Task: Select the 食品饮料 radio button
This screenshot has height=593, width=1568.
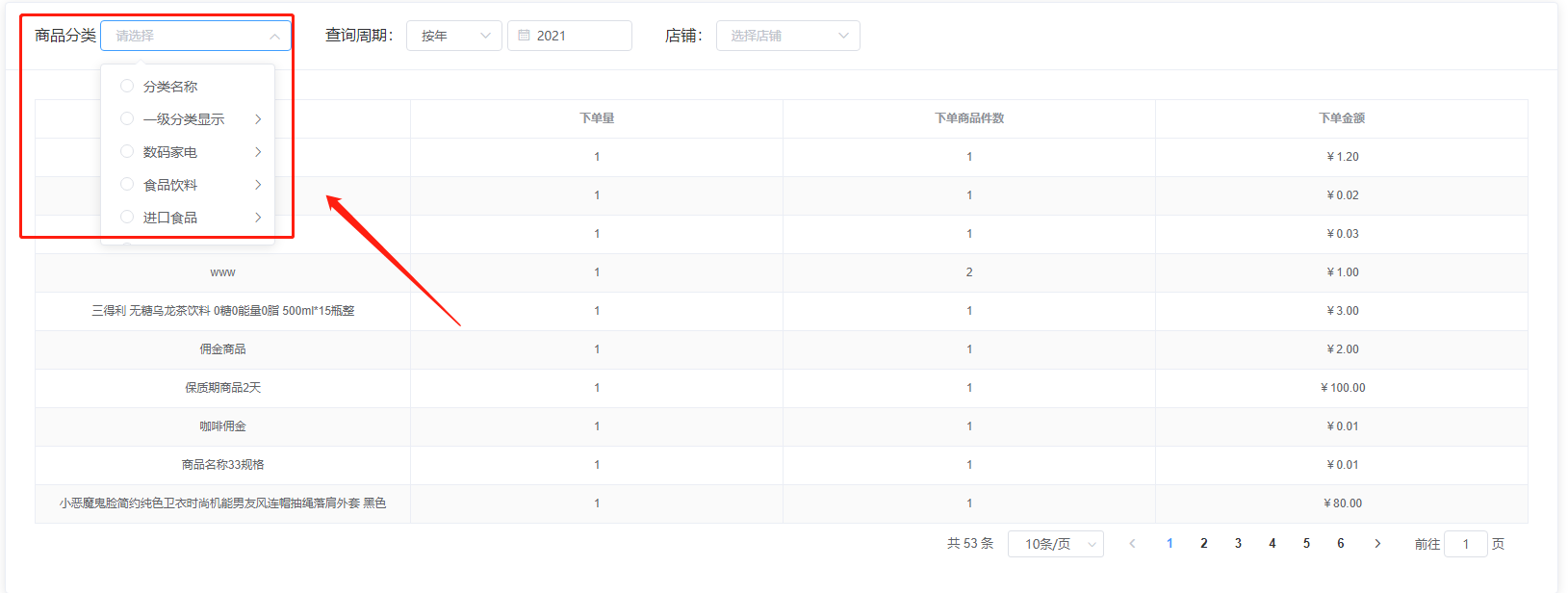Action: pos(127,184)
